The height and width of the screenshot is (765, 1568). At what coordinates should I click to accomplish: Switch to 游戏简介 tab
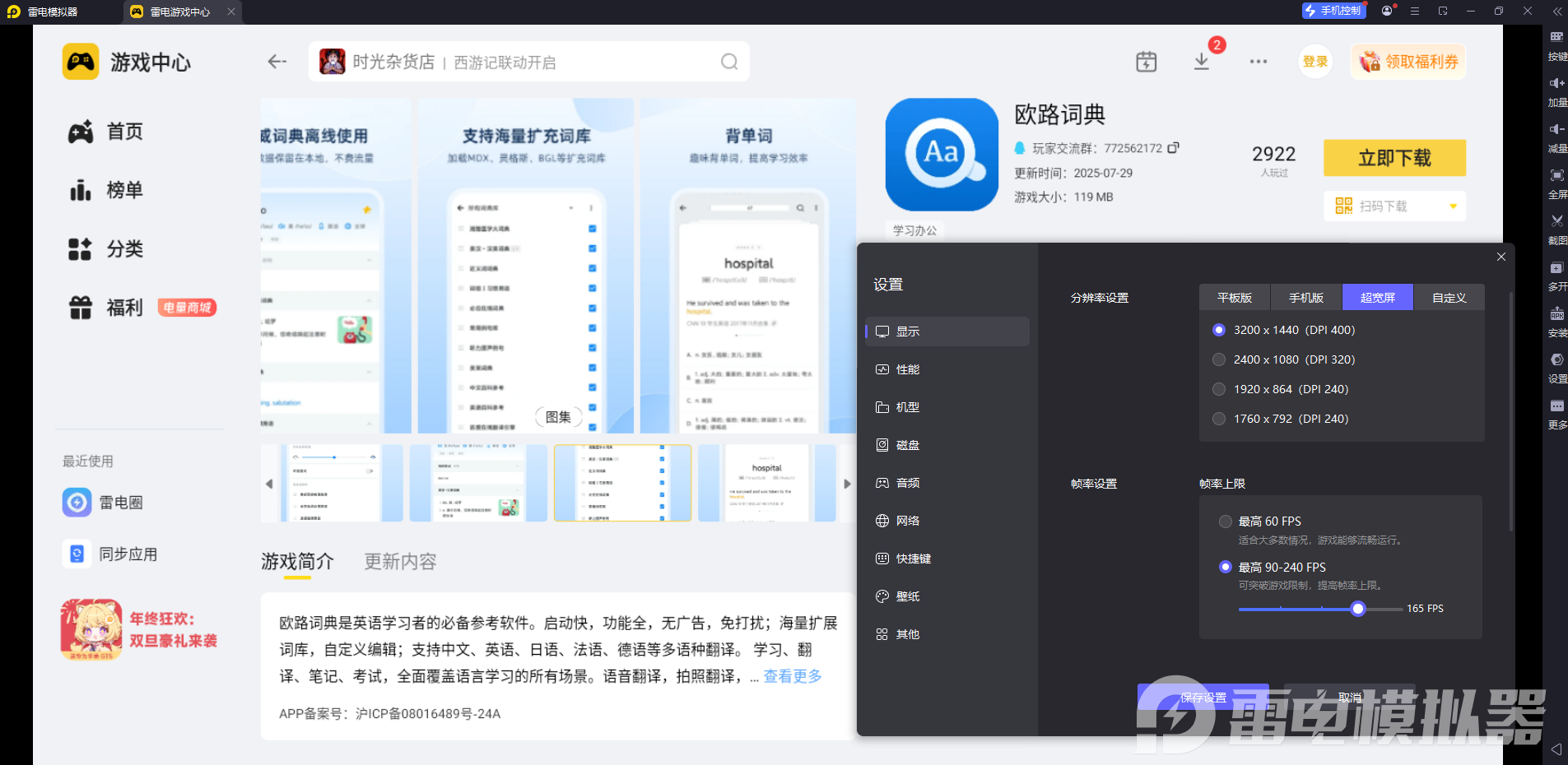pyautogui.click(x=297, y=562)
